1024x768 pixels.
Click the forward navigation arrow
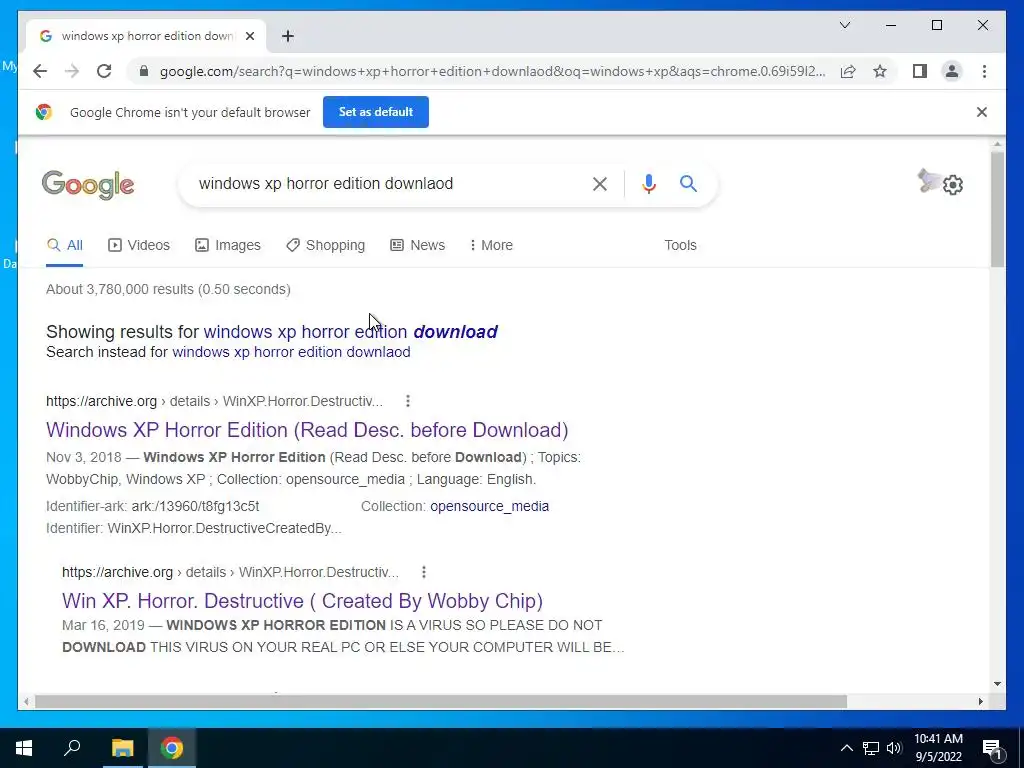coord(72,71)
